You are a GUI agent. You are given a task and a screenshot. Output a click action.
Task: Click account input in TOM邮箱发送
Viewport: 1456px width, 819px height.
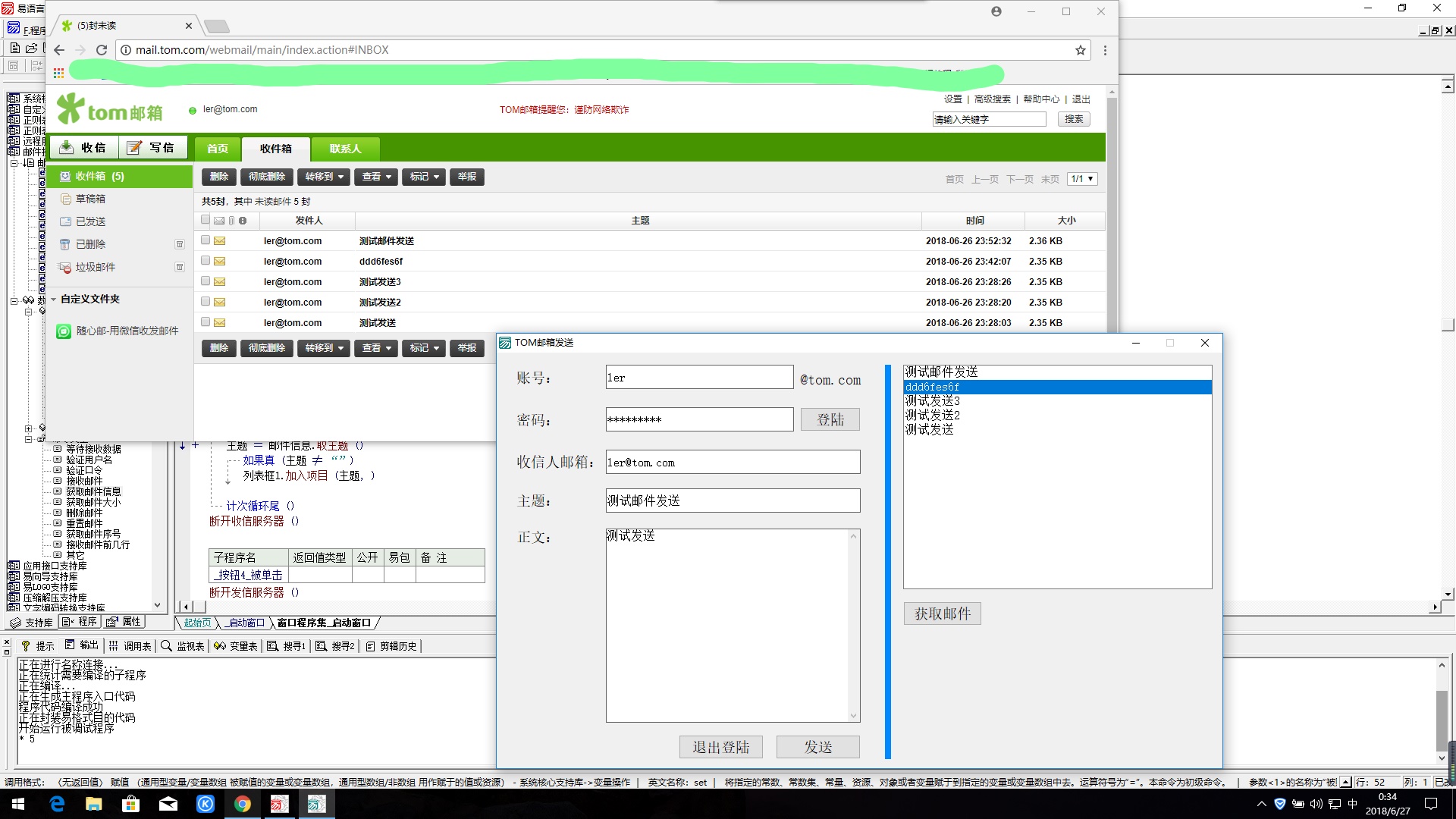699,378
